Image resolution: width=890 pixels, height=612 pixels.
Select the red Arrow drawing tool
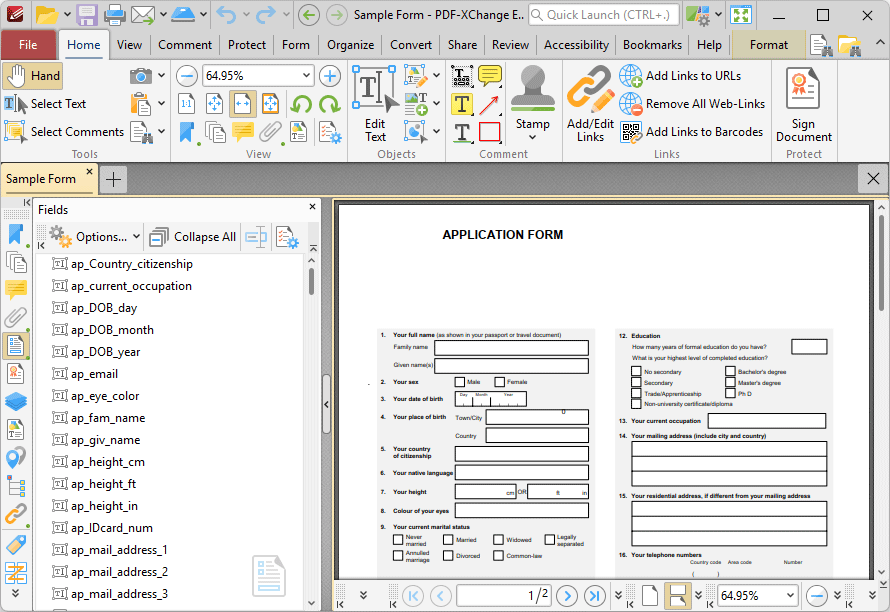(x=489, y=104)
